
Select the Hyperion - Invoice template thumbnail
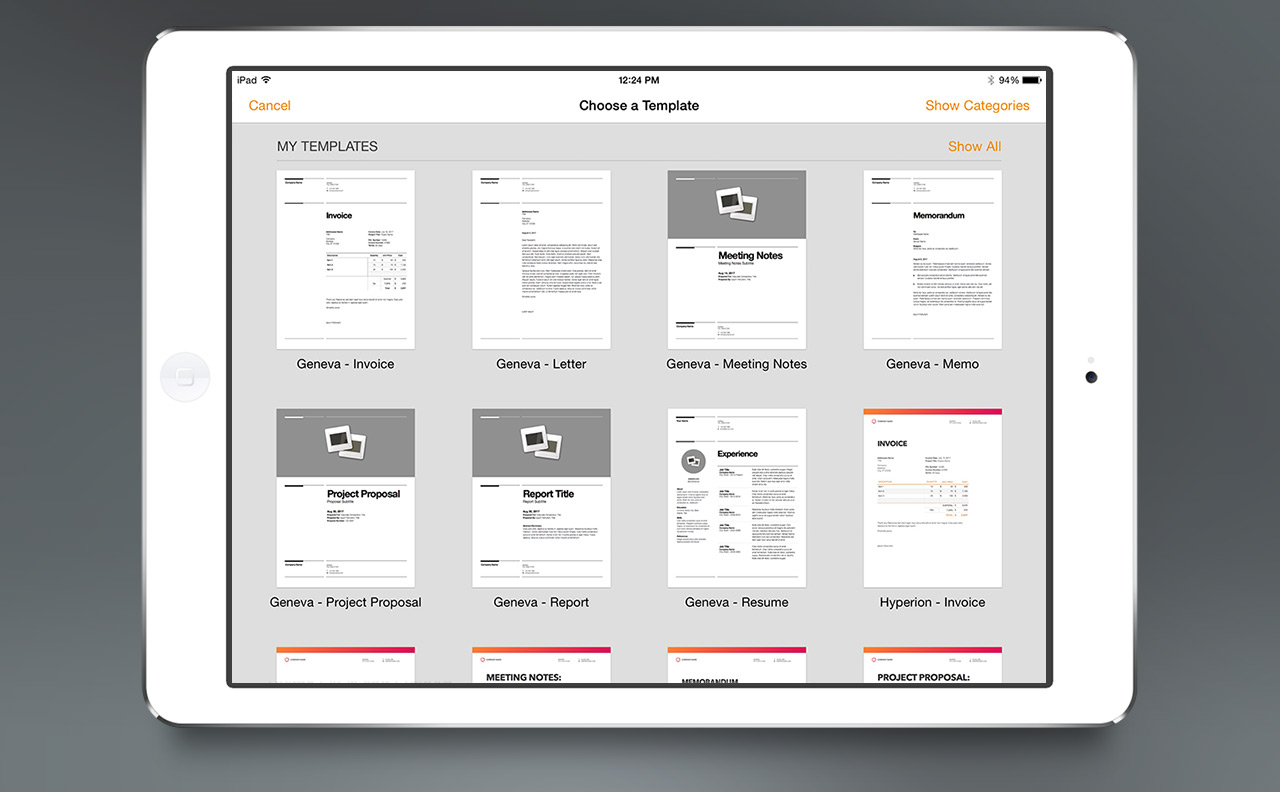pyautogui.click(x=932, y=498)
